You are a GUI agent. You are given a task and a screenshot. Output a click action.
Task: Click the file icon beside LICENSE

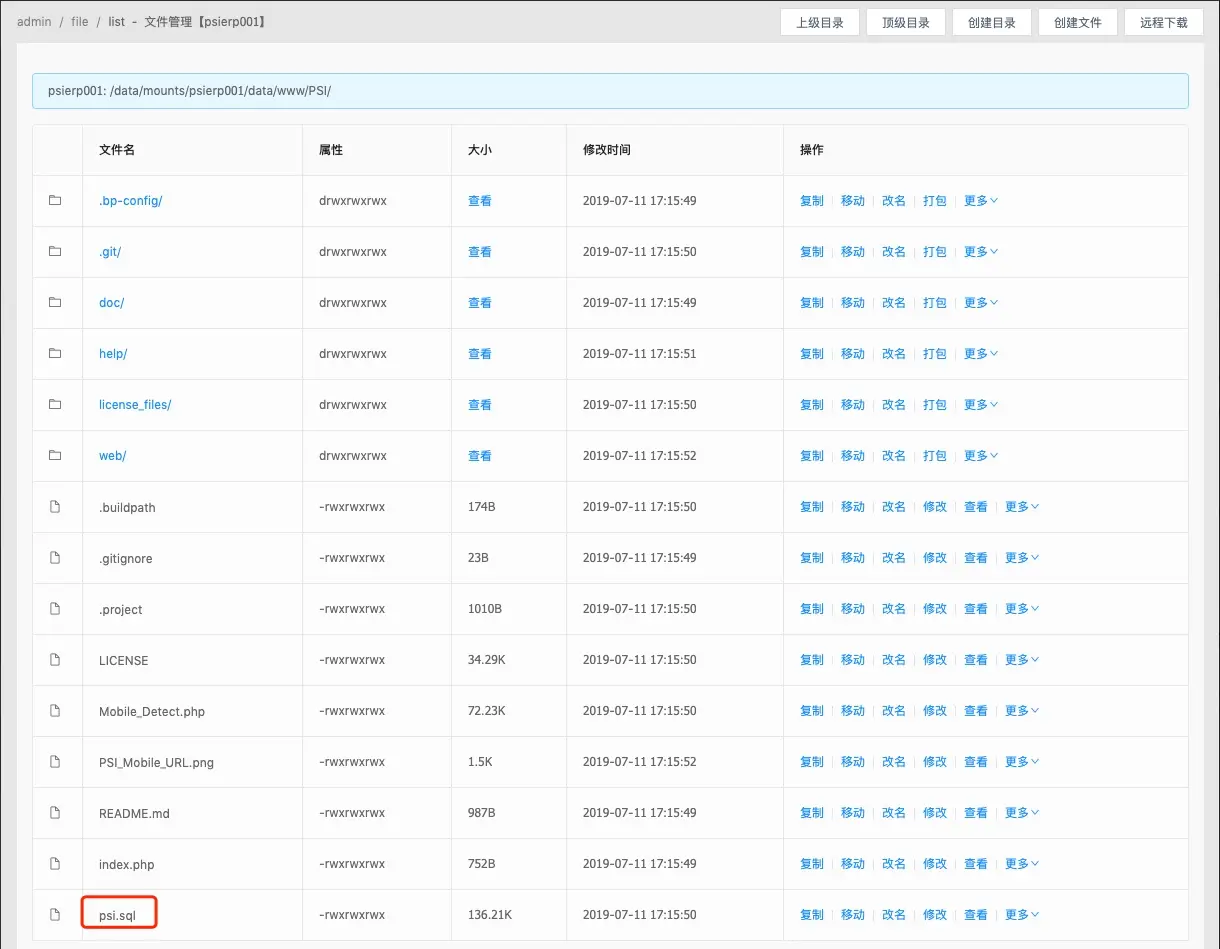[55, 660]
